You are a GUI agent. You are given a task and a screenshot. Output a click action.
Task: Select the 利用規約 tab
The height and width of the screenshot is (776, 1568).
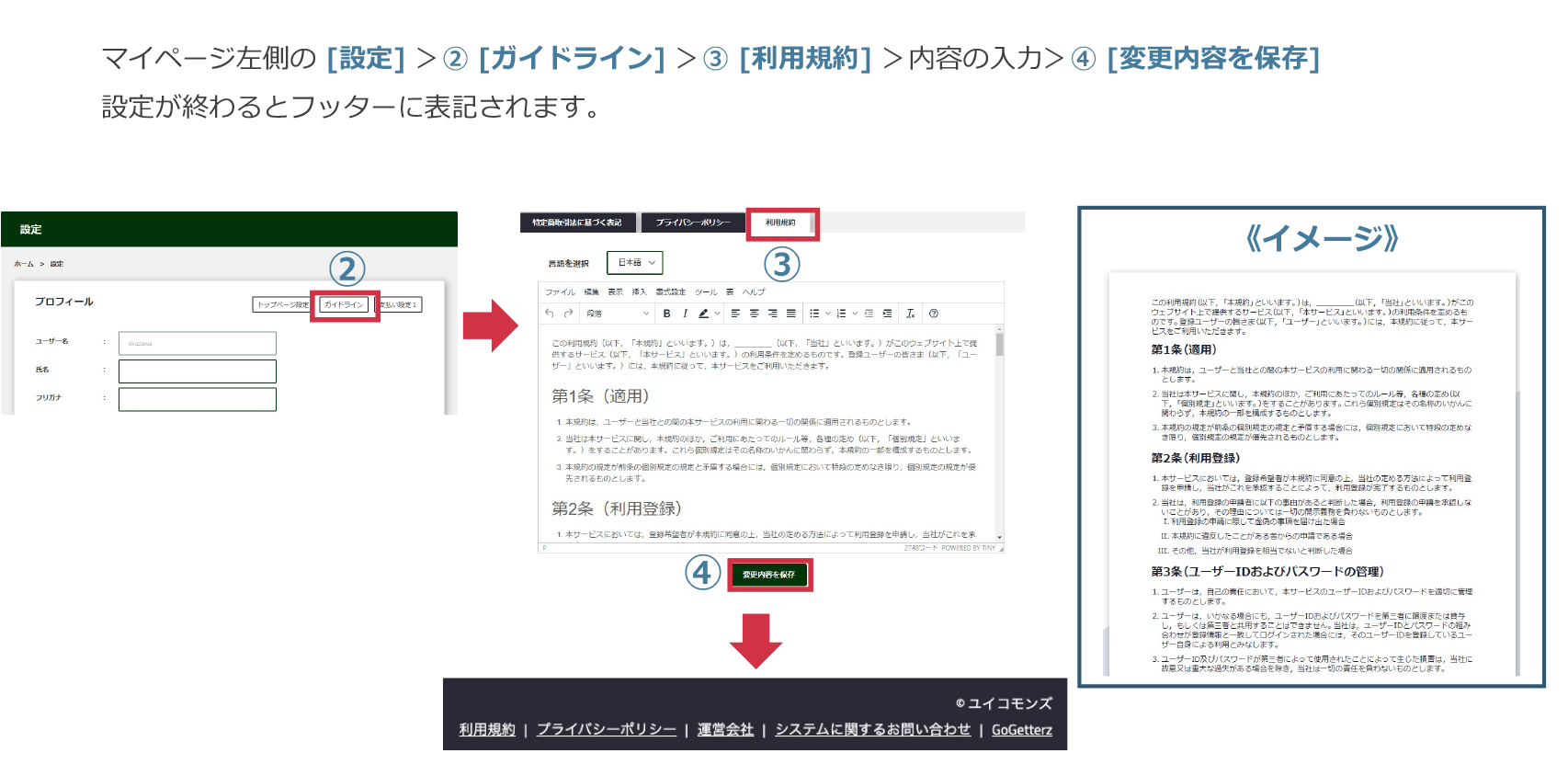[780, 223]
